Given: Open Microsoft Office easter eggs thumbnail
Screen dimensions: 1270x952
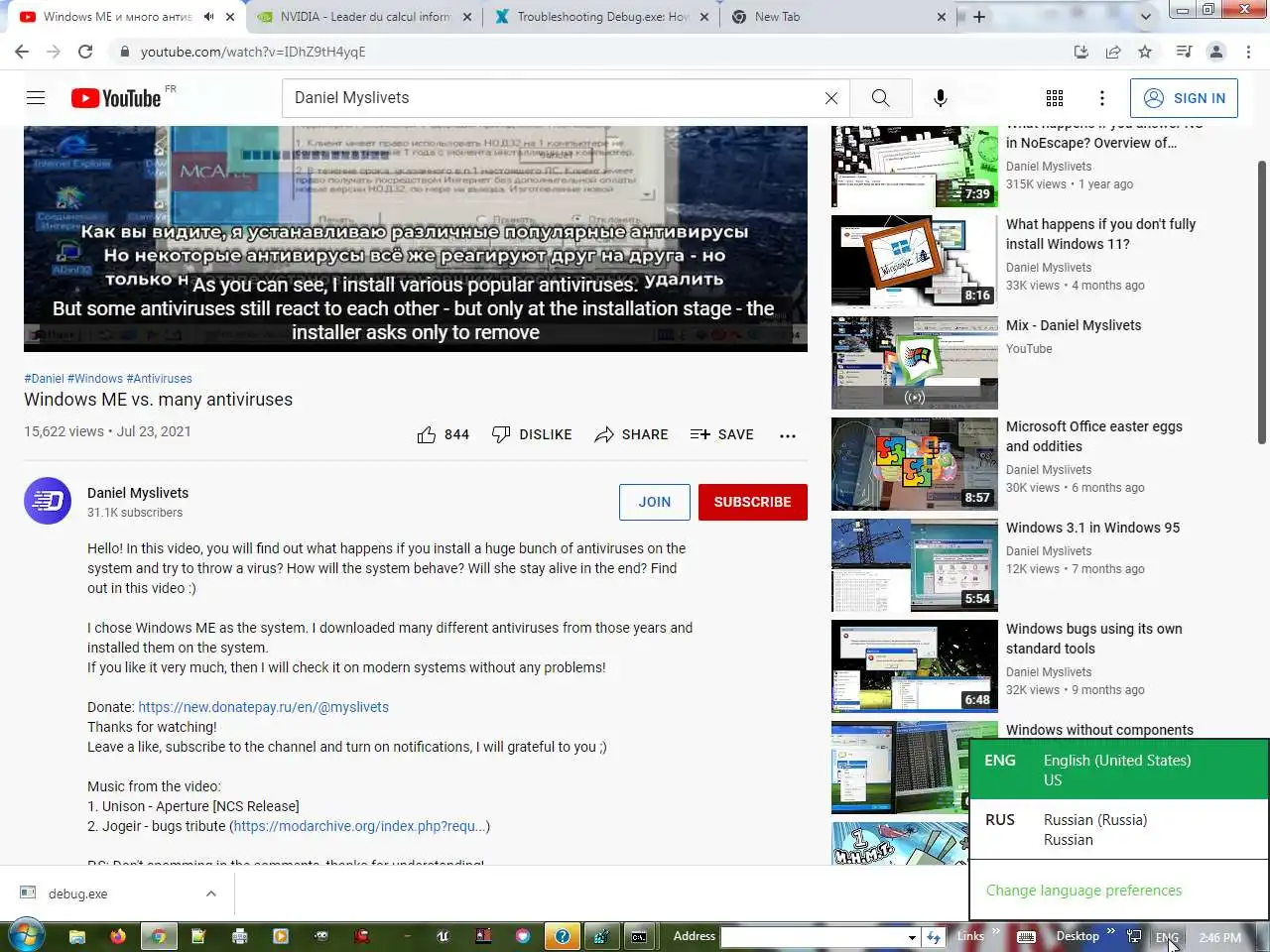Looking at the screenshot, I should point(914,464).
